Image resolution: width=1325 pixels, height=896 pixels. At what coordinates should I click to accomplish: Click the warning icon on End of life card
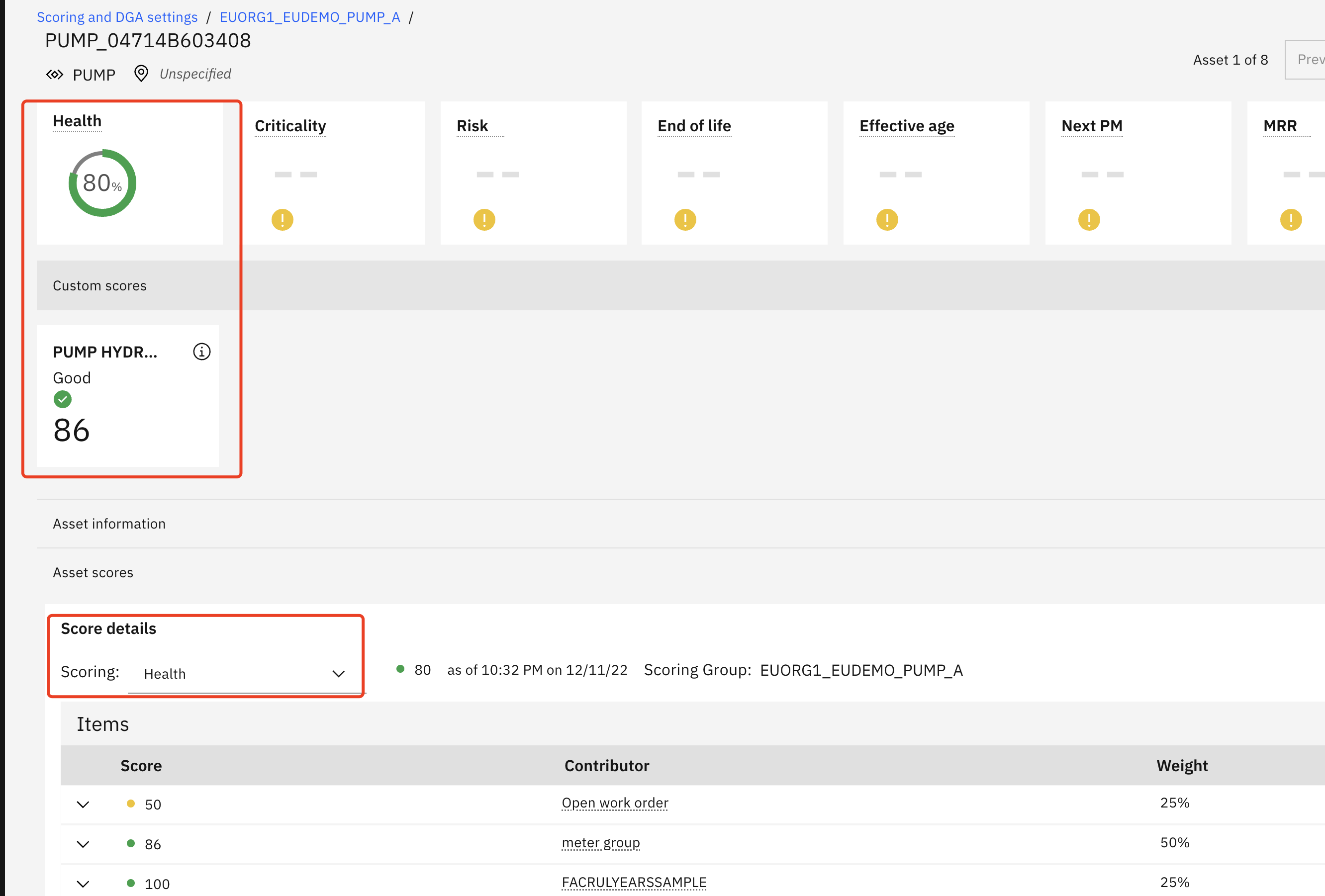685,219
